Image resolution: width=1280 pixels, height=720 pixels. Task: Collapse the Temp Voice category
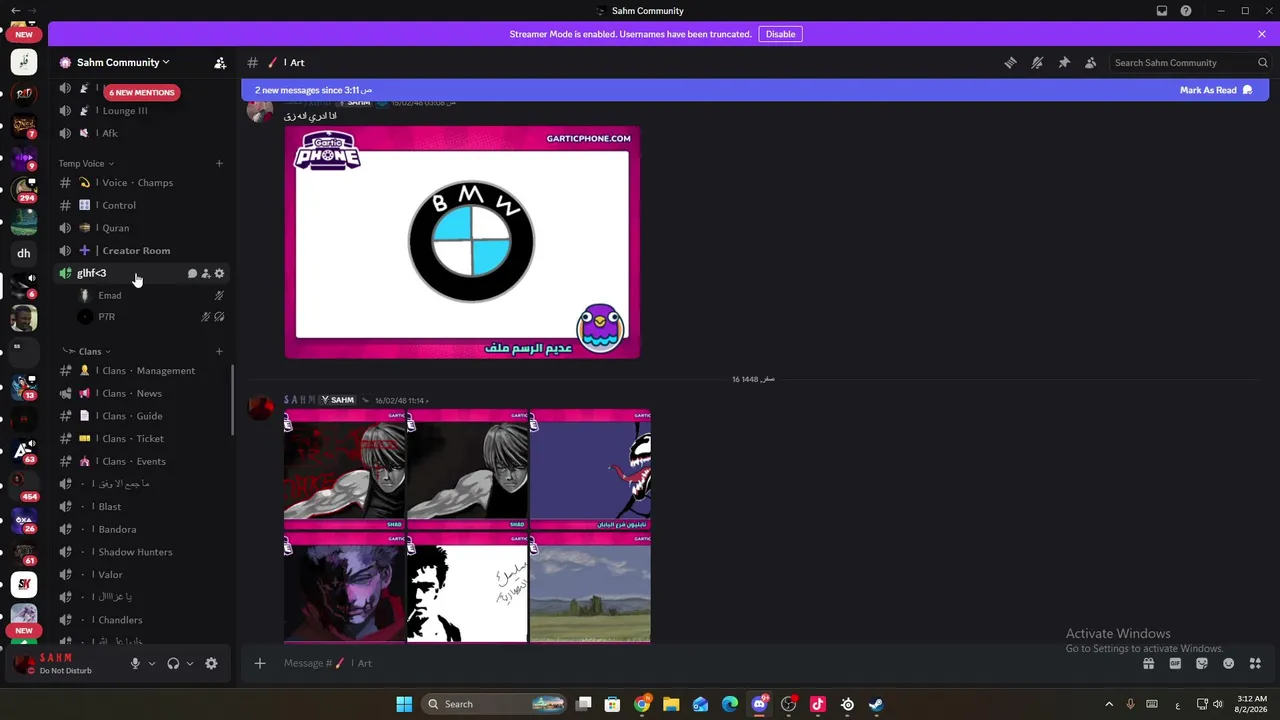point(86,163)
